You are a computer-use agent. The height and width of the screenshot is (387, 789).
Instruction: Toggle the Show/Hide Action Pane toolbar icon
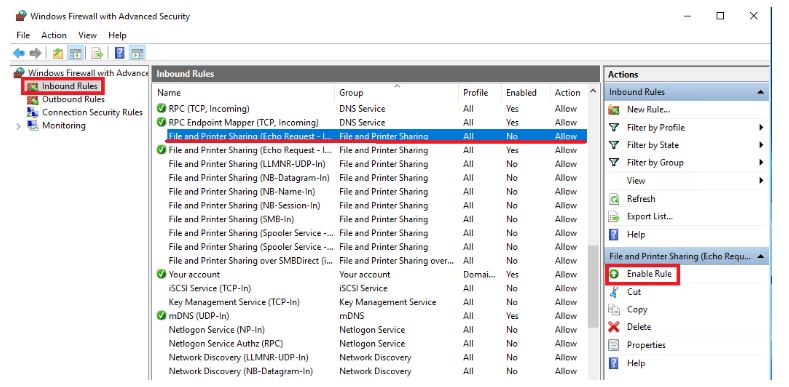(x=137, y=53)
